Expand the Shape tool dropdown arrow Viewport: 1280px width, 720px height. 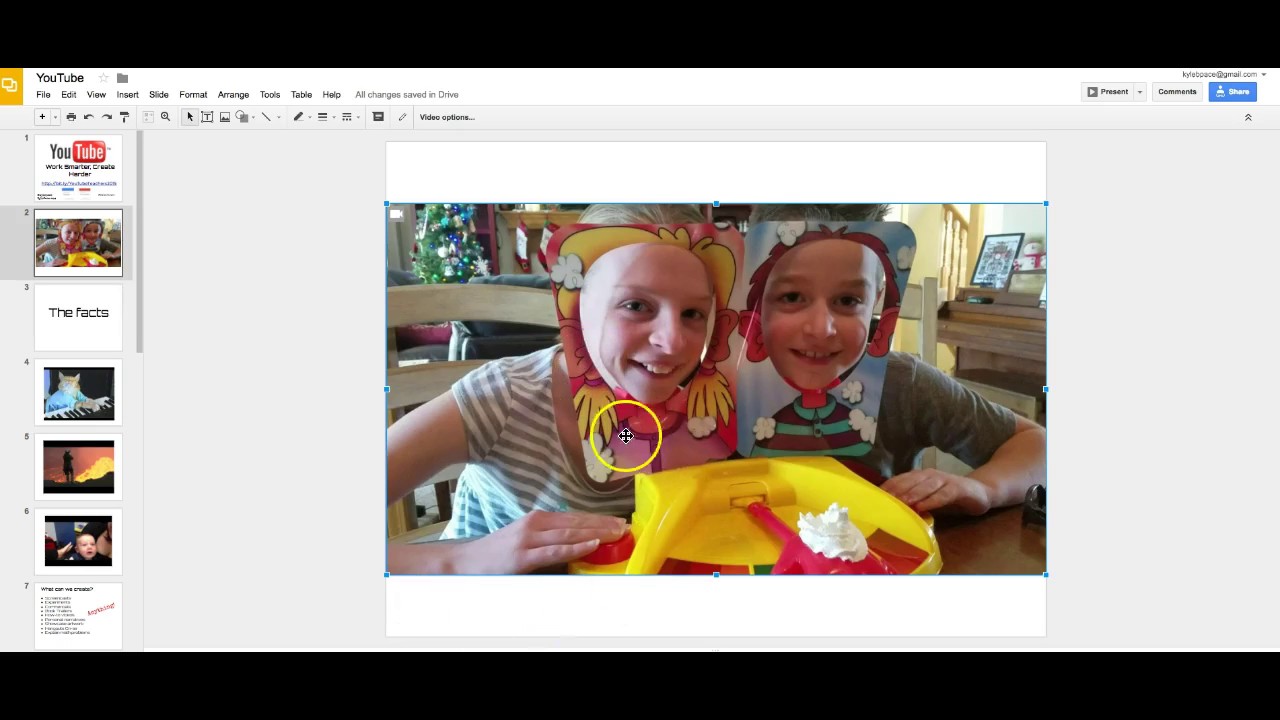pos(253,117)
